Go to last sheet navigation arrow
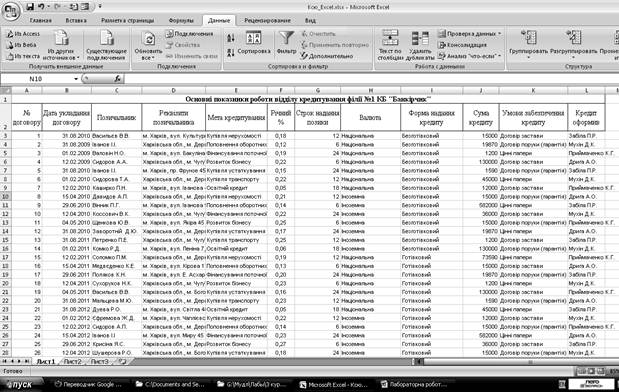Viewport: 619px width, 392px height. coord(27,361)
